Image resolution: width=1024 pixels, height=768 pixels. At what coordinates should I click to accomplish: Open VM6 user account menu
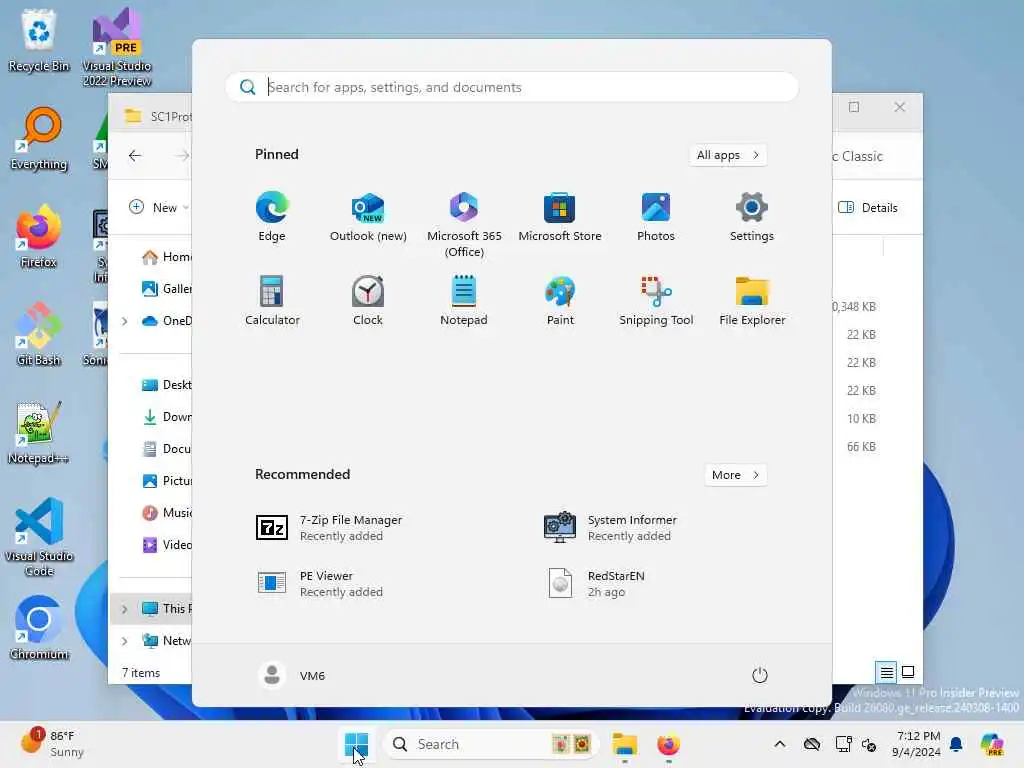(291, 675)
